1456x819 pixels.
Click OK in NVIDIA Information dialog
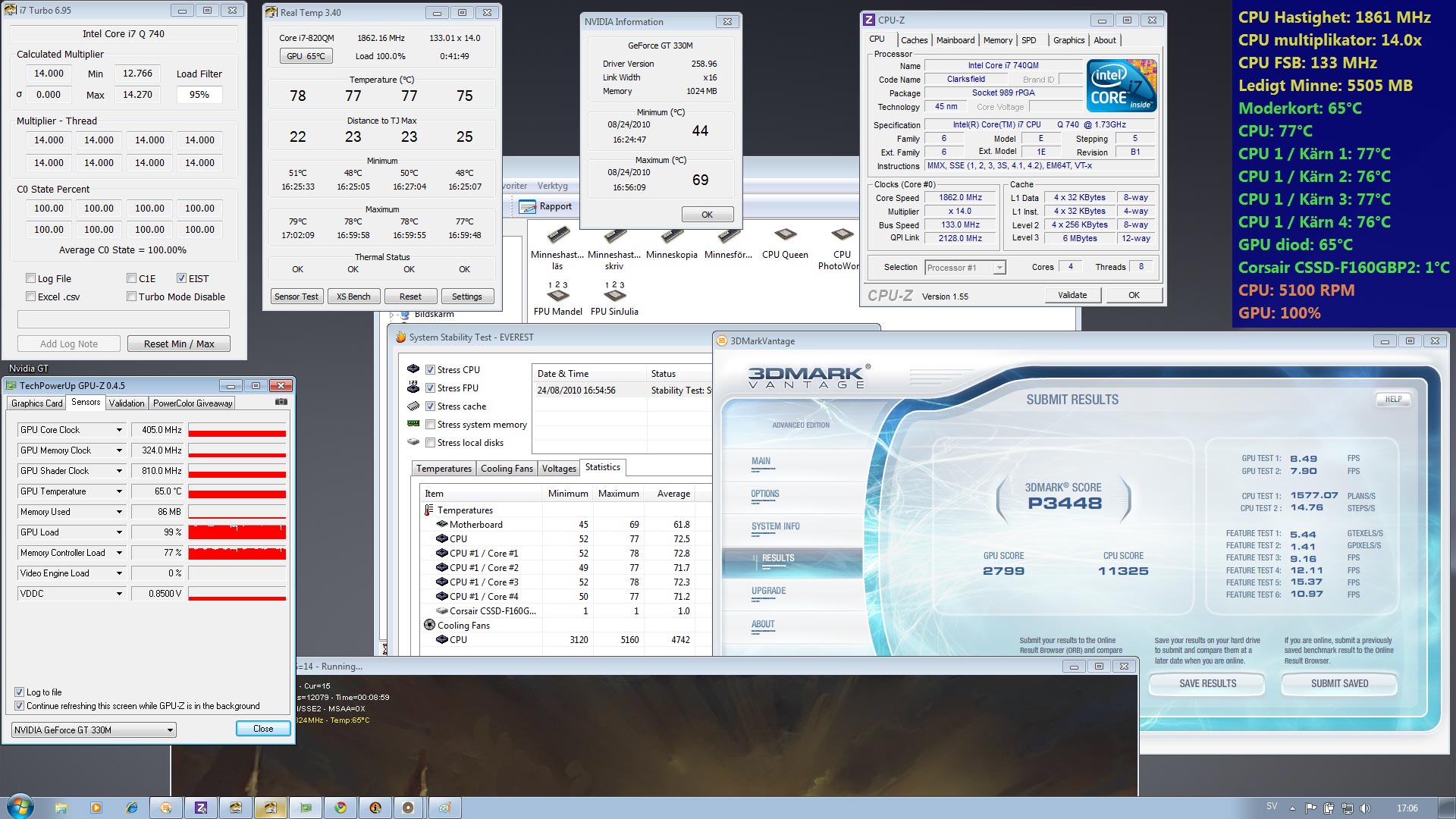(x=707, y=215)
